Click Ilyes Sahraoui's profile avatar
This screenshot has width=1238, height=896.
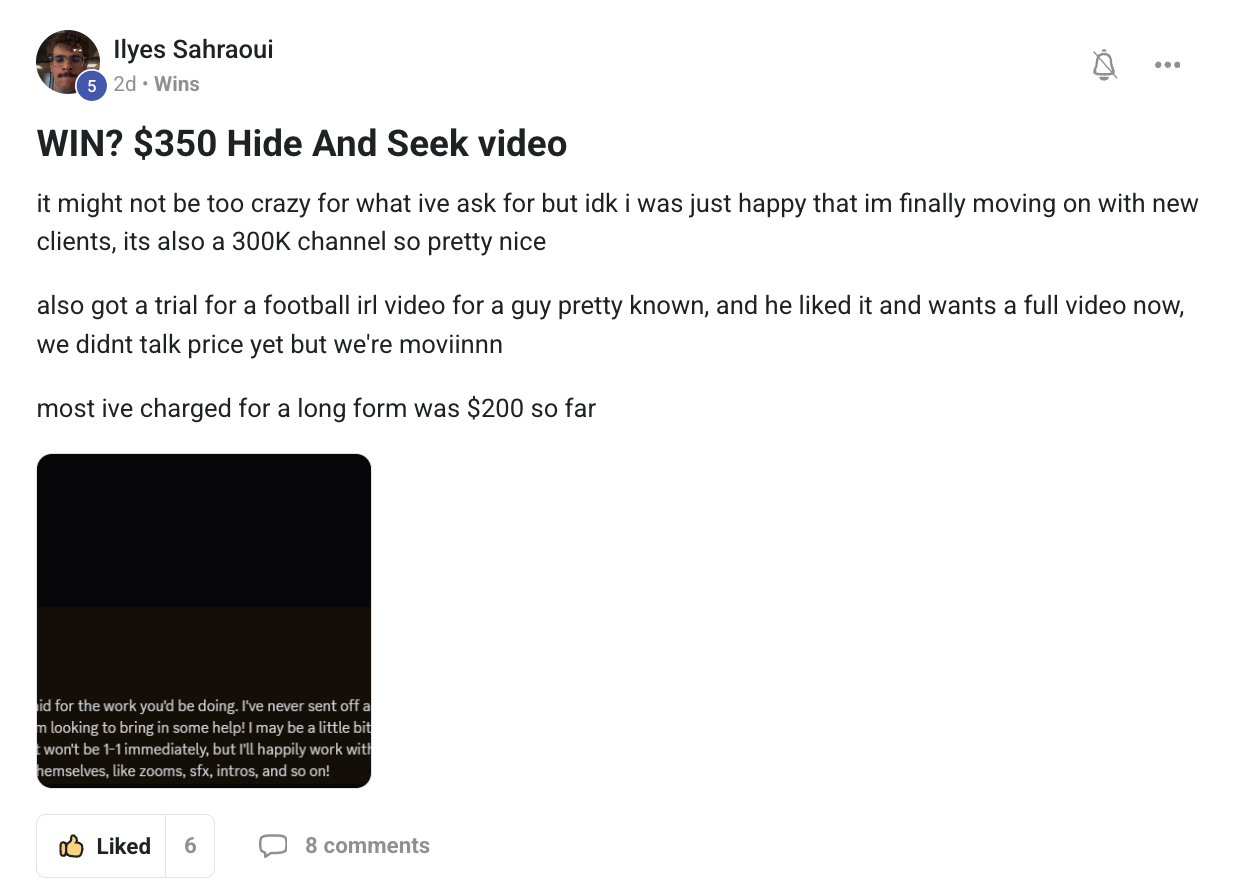tap(67, 61)
